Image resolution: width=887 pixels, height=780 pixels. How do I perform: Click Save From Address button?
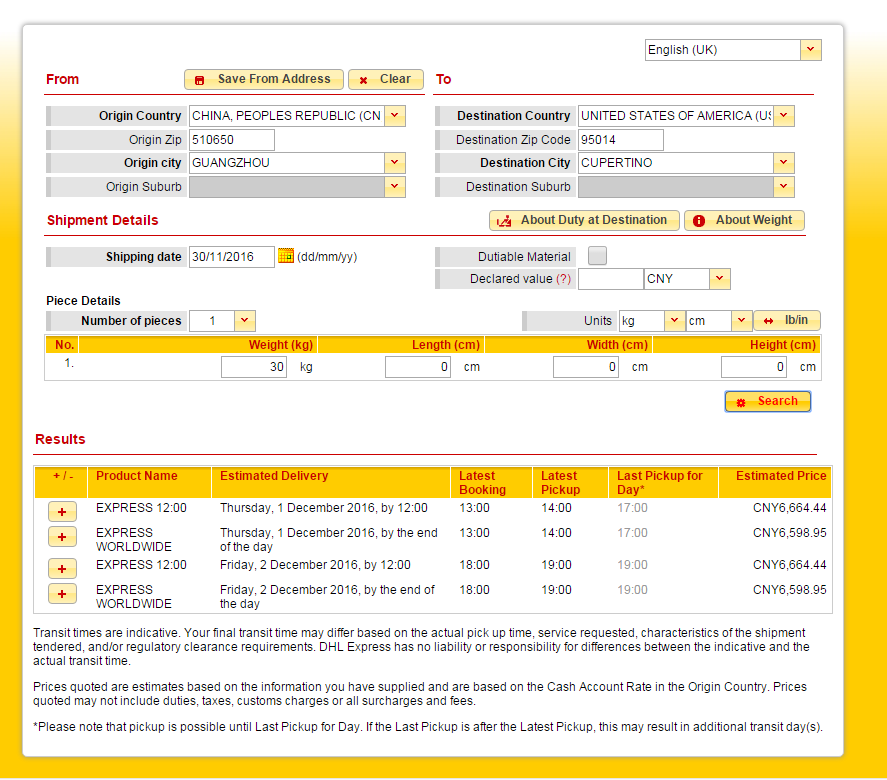[x=264, y=79]
